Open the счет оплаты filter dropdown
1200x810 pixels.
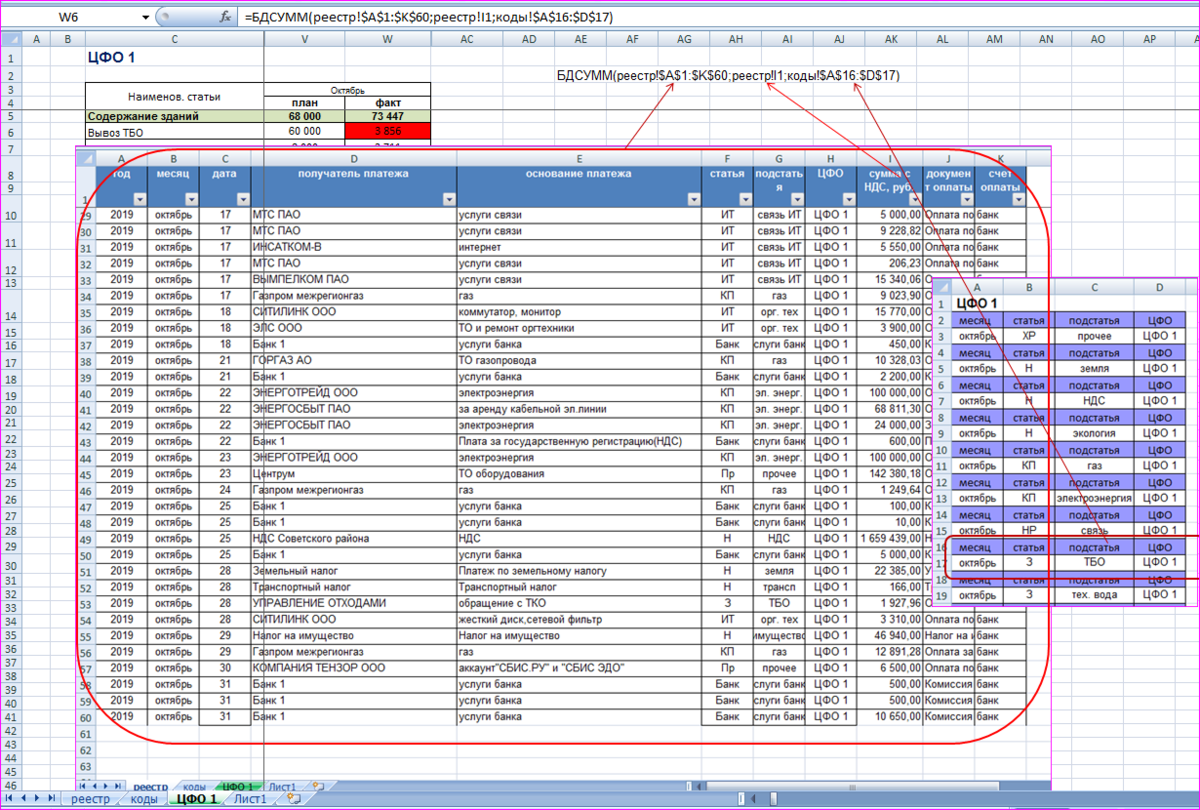pos(1017,199)
